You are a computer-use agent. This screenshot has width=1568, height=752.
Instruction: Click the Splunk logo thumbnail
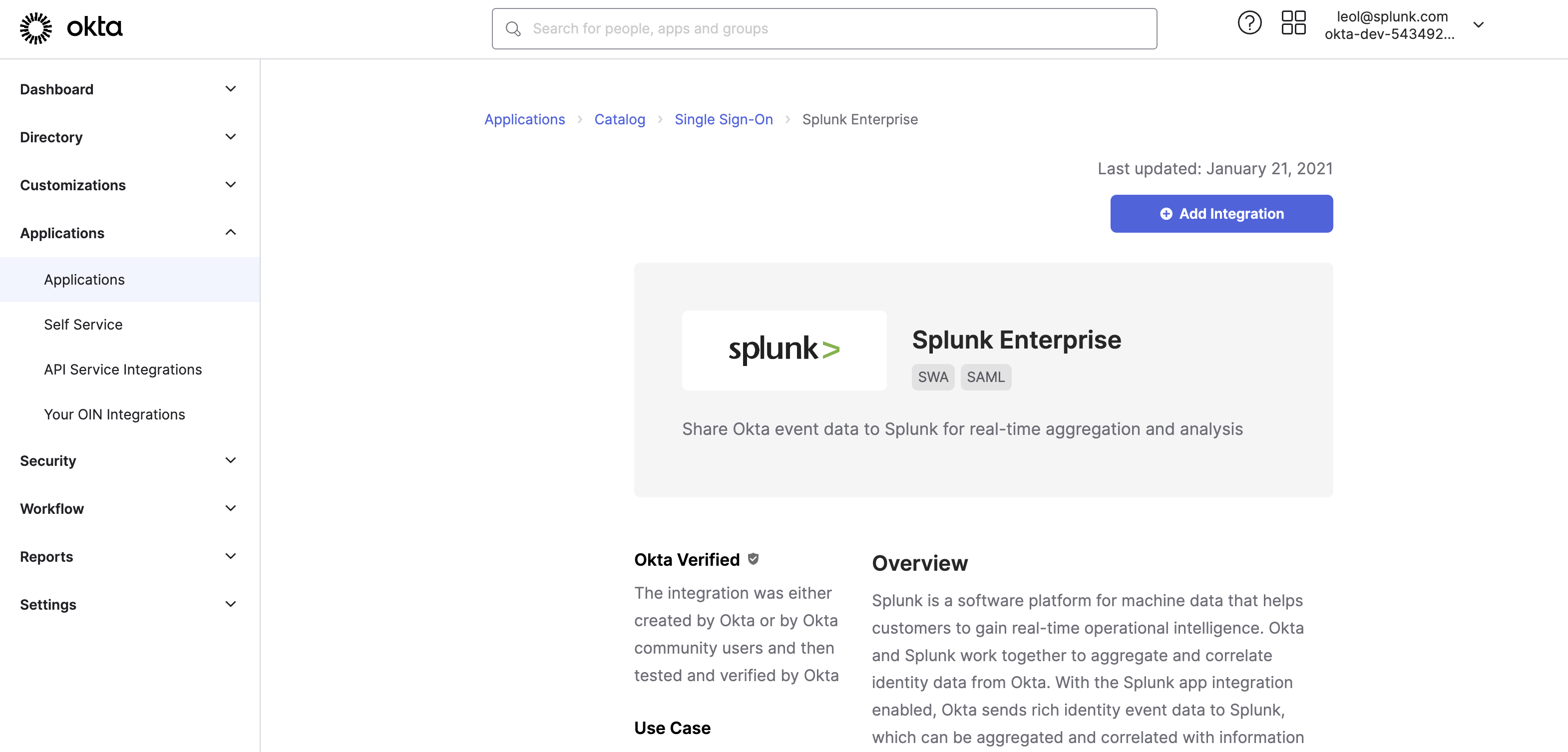(784, 350)
